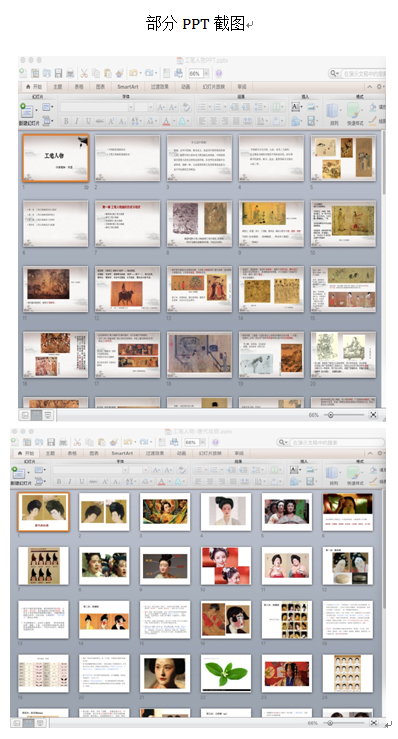Click the Print icon in 工笔人物PPT.pptx toolbar
This screenshot has width=398, height=739.
pyautogui.click(x=70, y=73)
